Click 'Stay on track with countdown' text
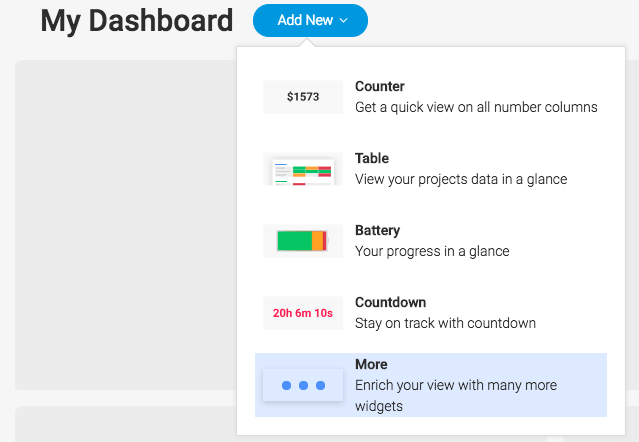Image resolution: width=639 pixels, height=442 pixels. (445, 323)
